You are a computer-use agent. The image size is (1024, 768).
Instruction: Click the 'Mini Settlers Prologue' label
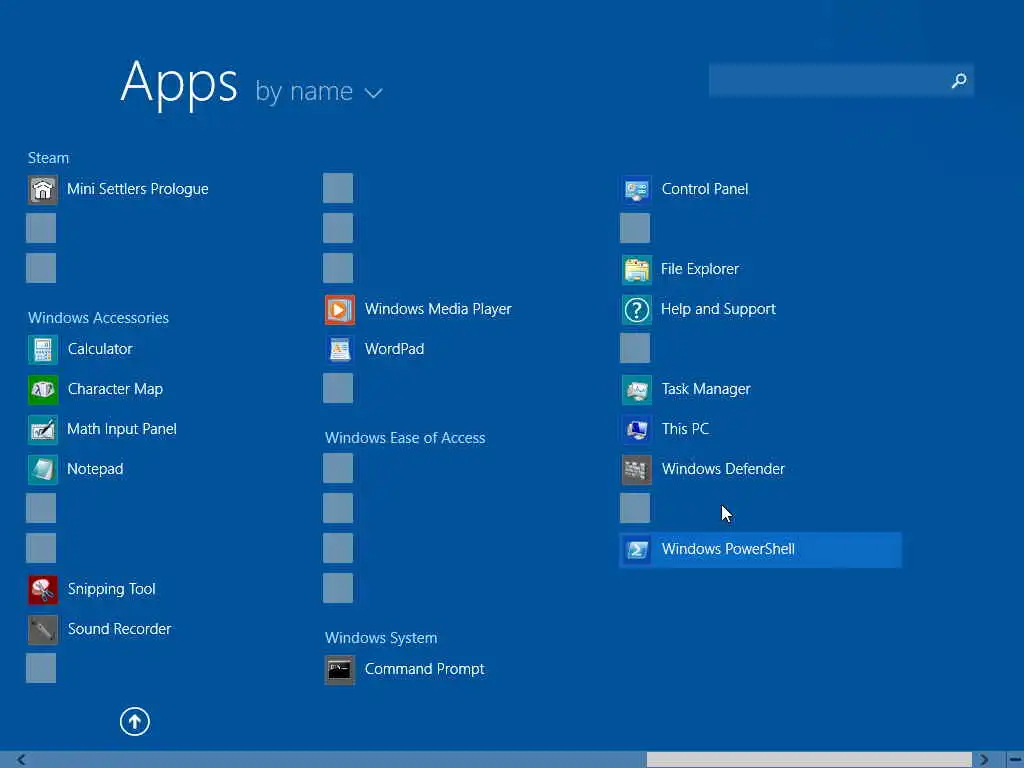pyautogui.click(x=138, y=189)
